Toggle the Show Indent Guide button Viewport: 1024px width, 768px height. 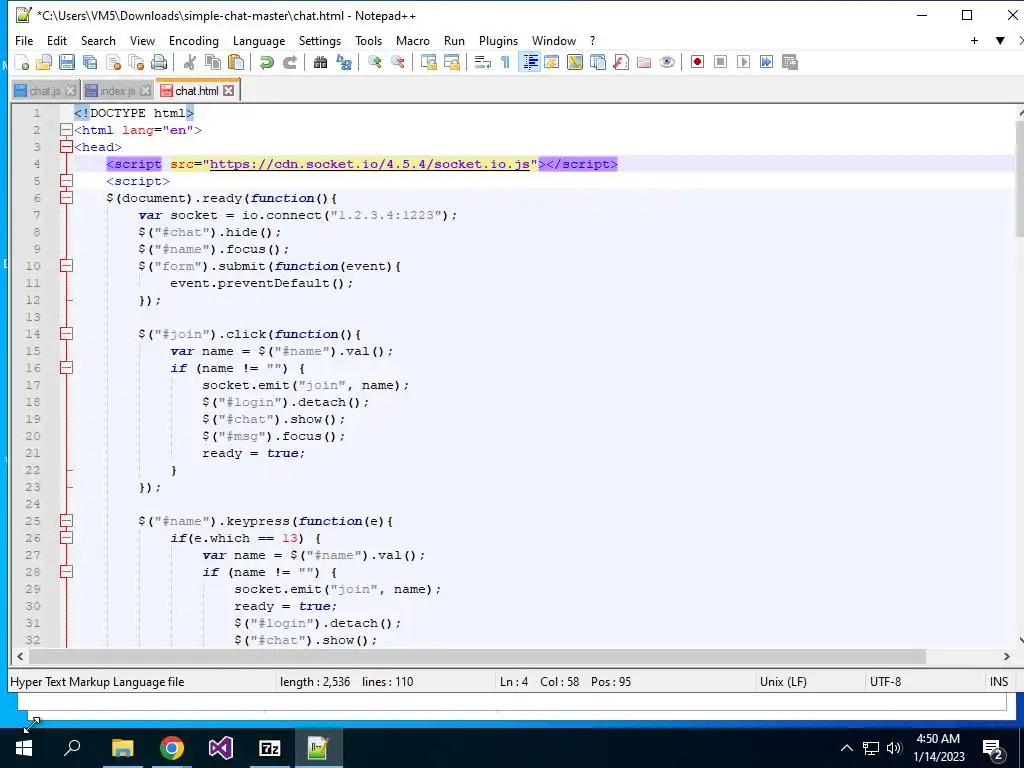click(x=530, y=62)
